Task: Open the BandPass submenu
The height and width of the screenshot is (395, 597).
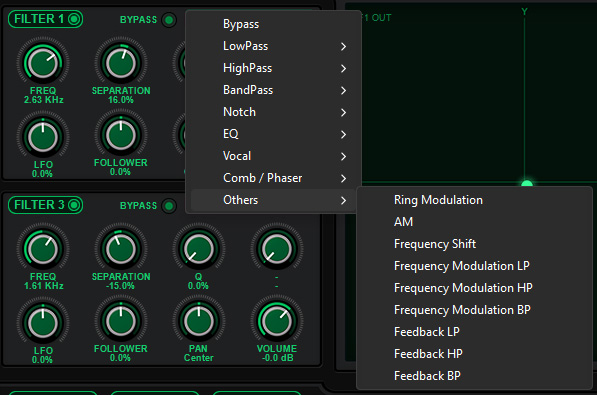Action: [273, 90]
